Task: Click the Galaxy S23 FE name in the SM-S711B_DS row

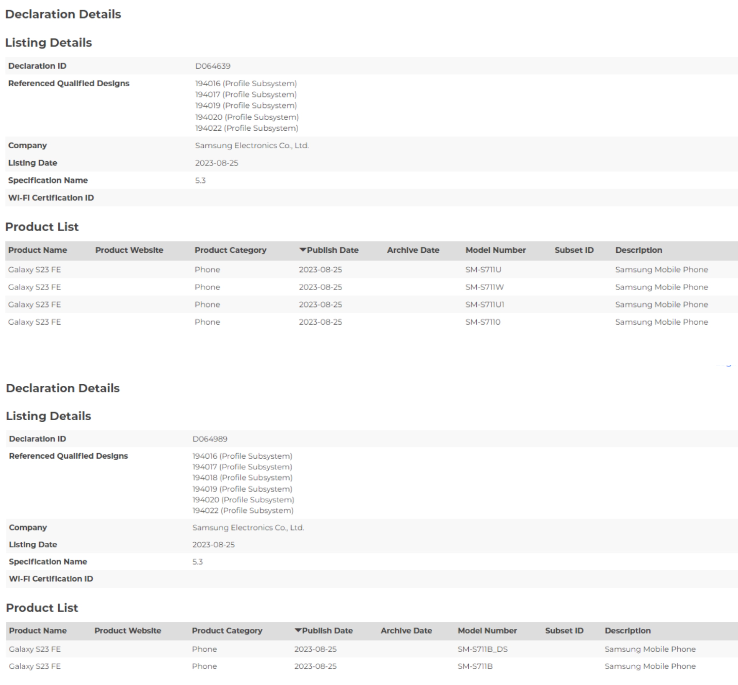Action: [35, 649]
